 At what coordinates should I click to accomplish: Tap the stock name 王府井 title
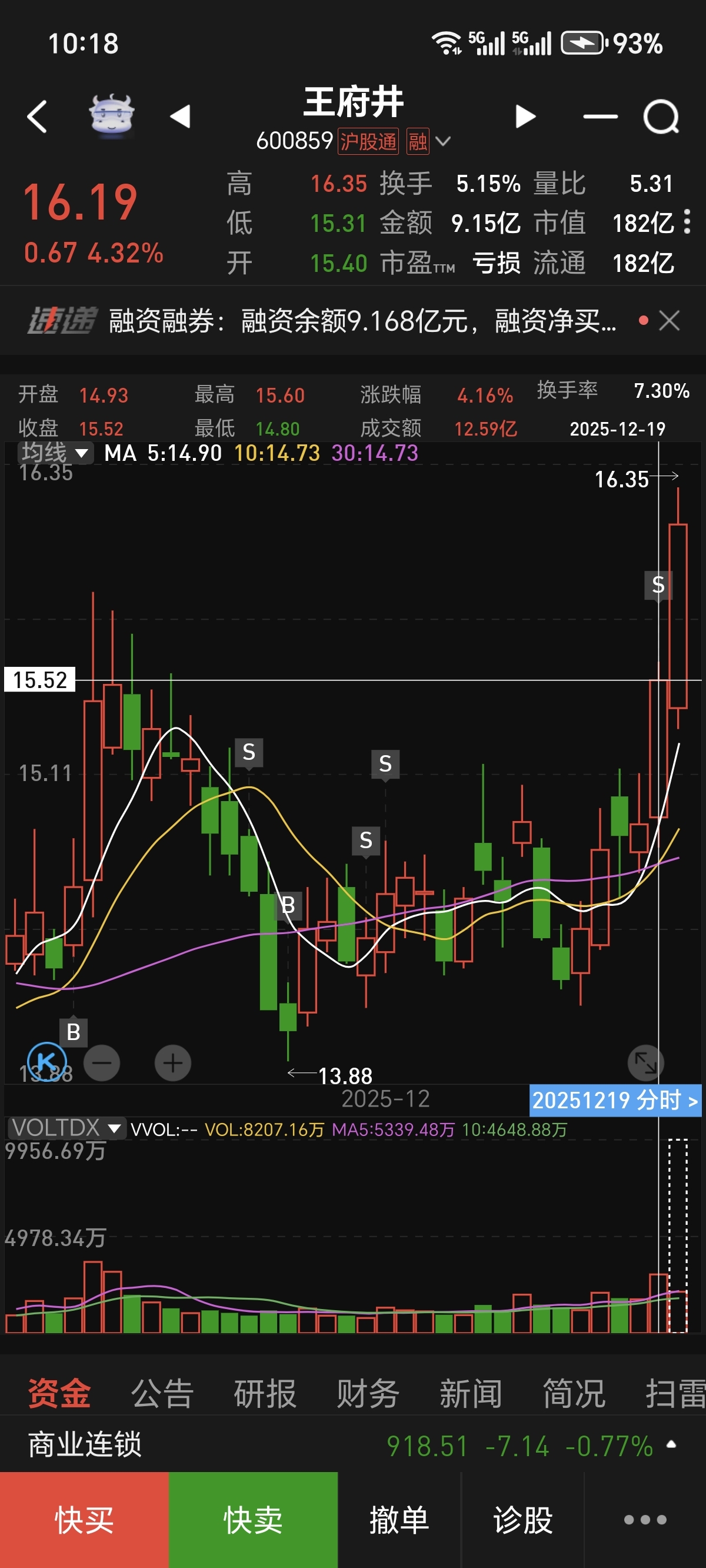point(354,102)
